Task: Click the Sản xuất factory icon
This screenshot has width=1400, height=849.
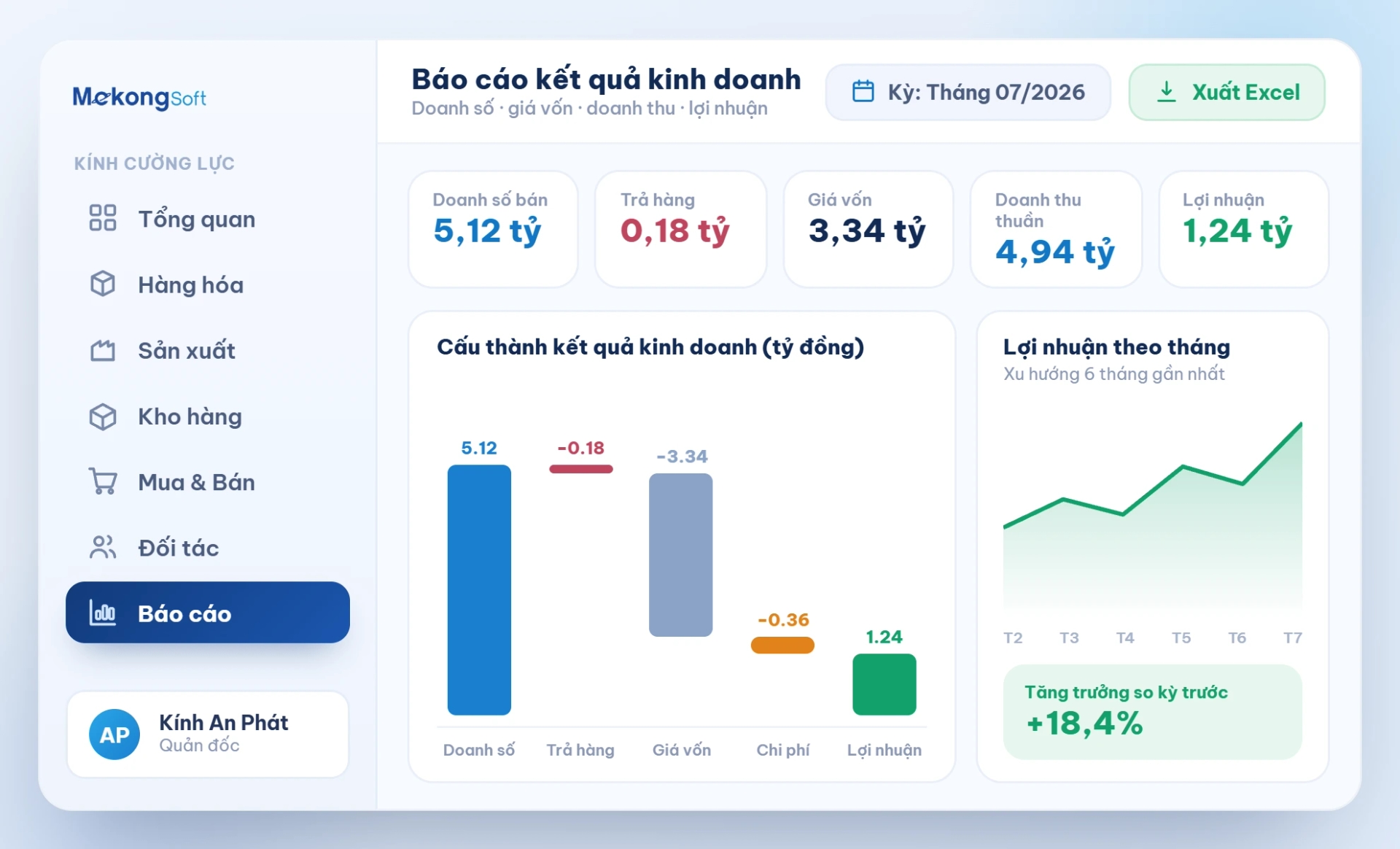Action: pyautogui.click(x=103, y=350)
